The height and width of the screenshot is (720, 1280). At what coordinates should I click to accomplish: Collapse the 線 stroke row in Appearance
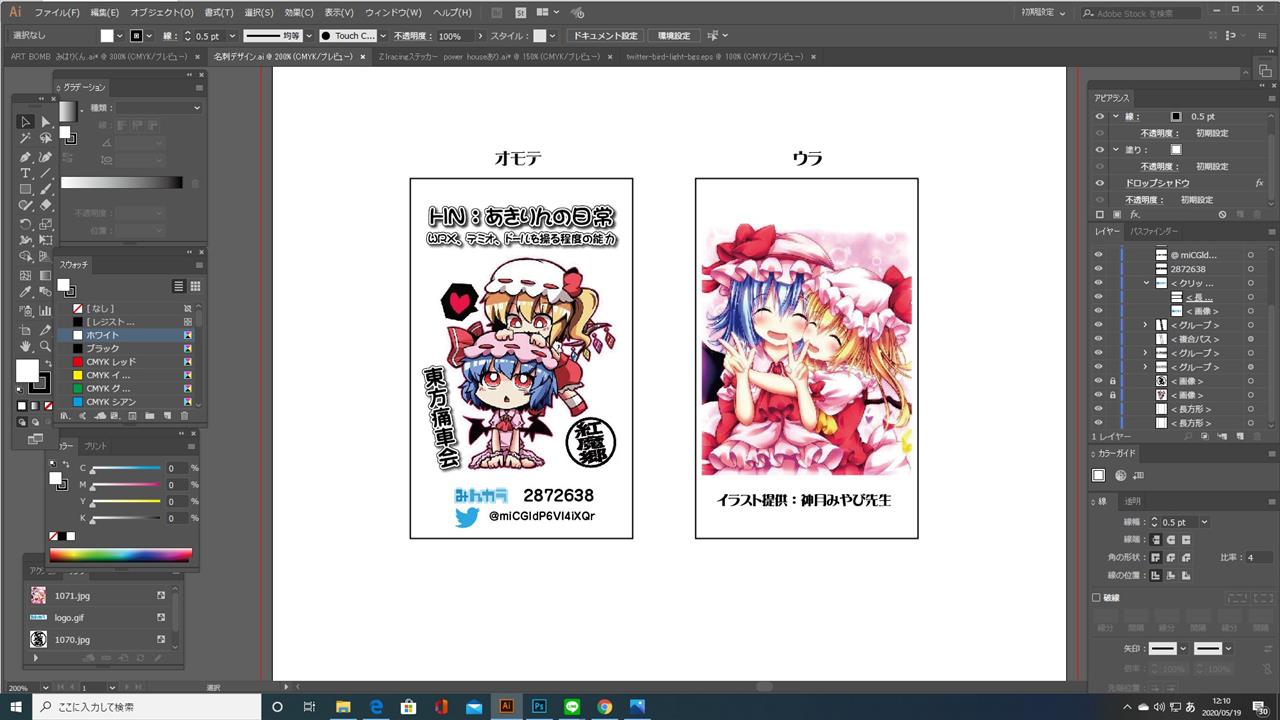1115,116
